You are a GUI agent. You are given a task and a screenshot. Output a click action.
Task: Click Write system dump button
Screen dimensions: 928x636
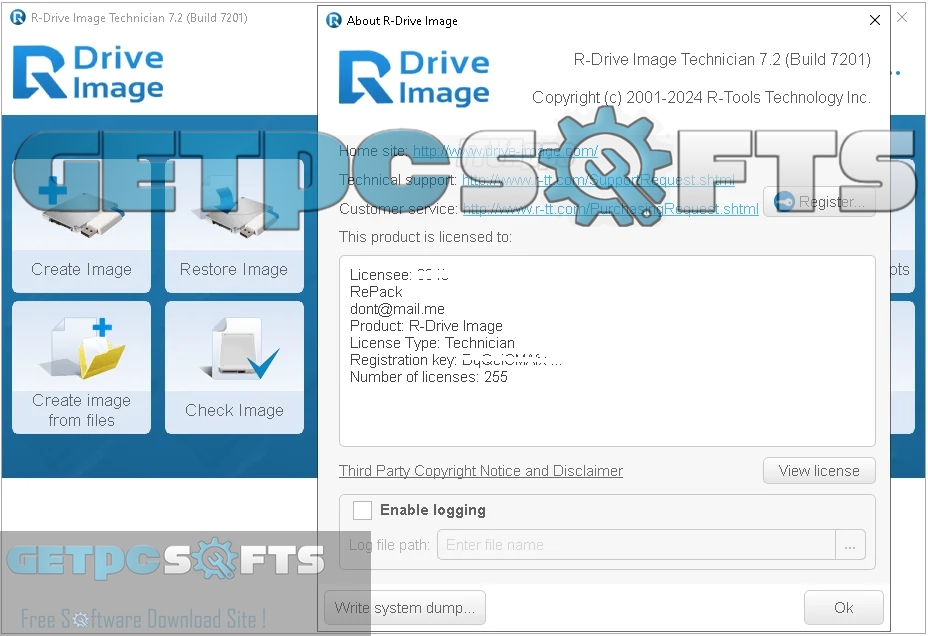click(x=405, y=608)
